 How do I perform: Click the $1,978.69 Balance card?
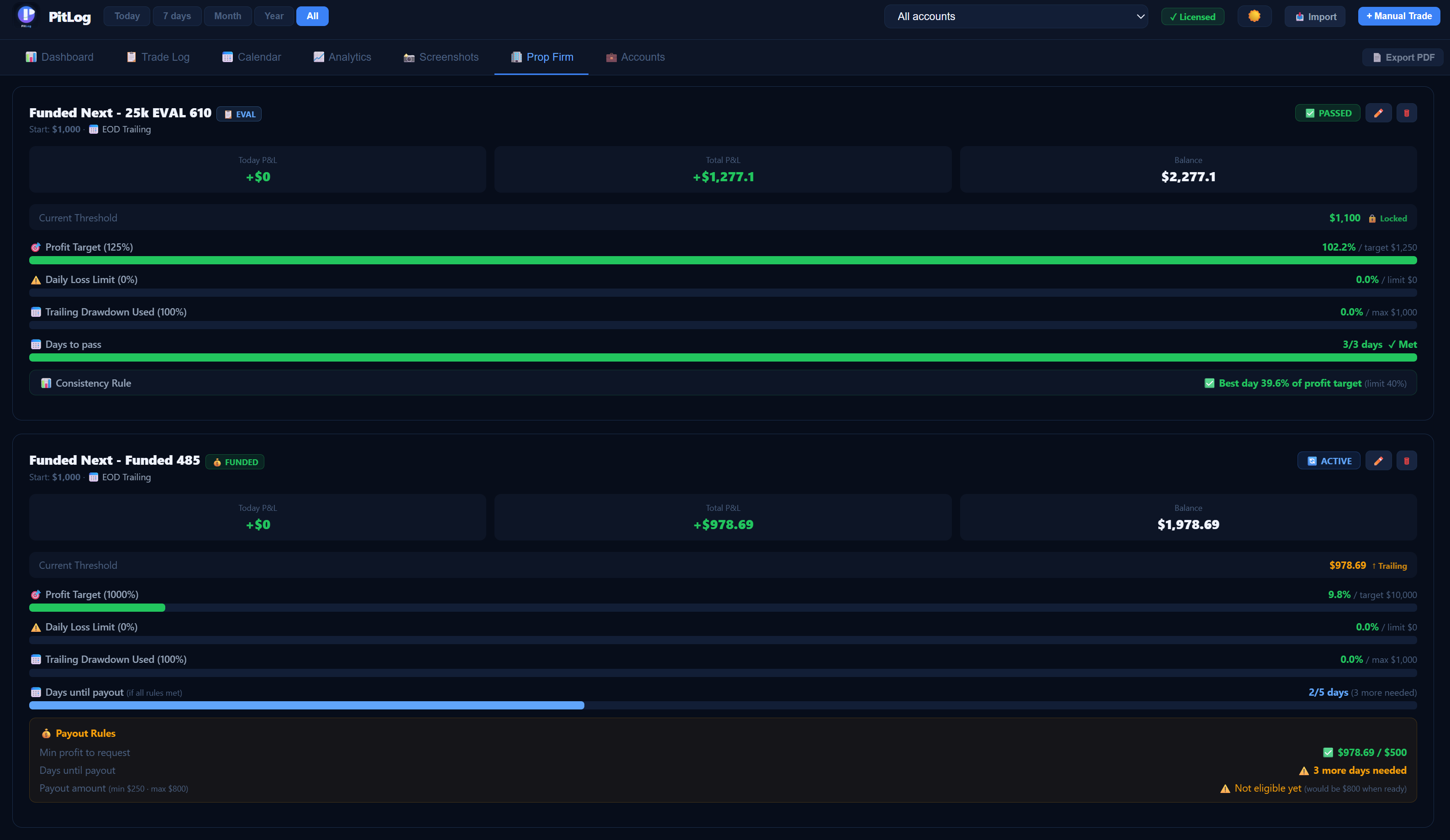coord(1188,517)
